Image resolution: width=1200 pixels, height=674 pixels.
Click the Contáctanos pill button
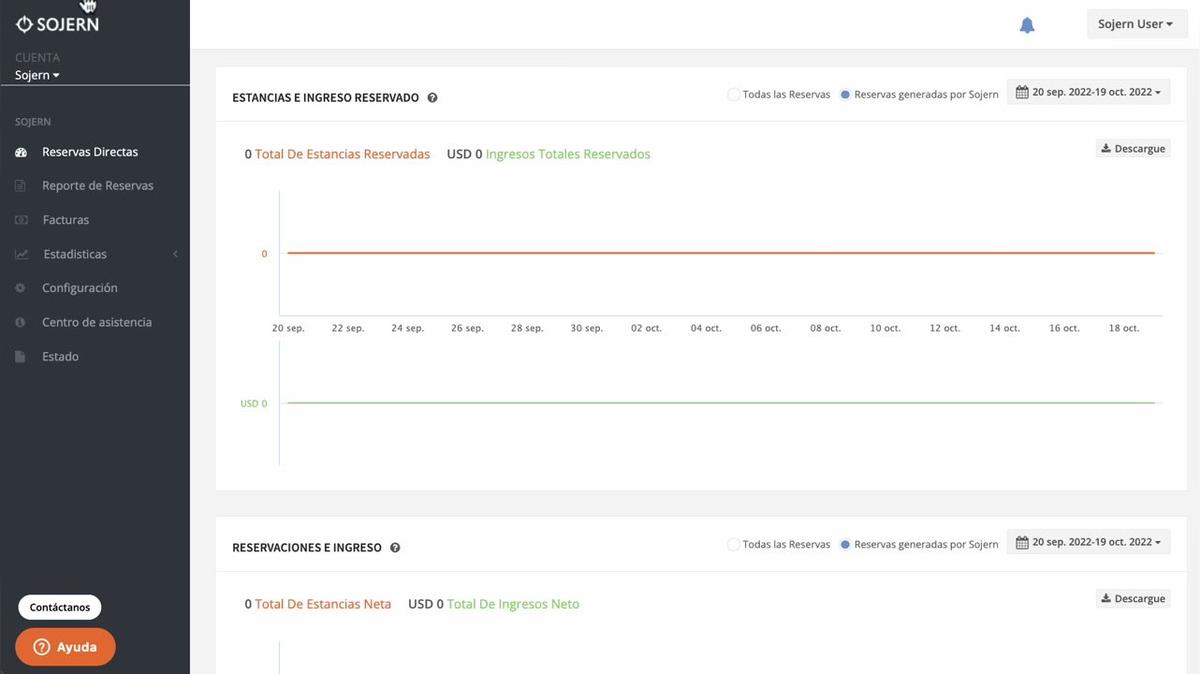pos(60,607)
